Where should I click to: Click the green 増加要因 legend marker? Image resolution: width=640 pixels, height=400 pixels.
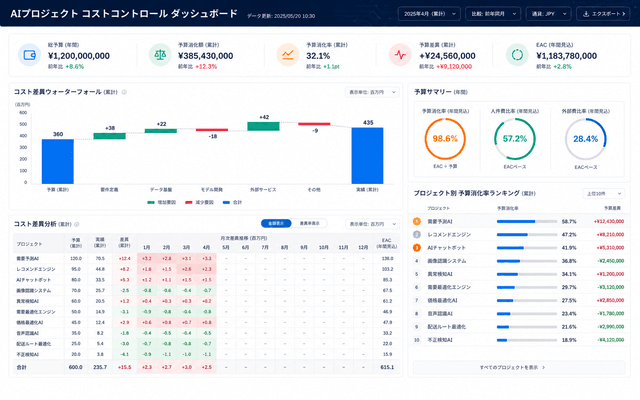point(151,202)
